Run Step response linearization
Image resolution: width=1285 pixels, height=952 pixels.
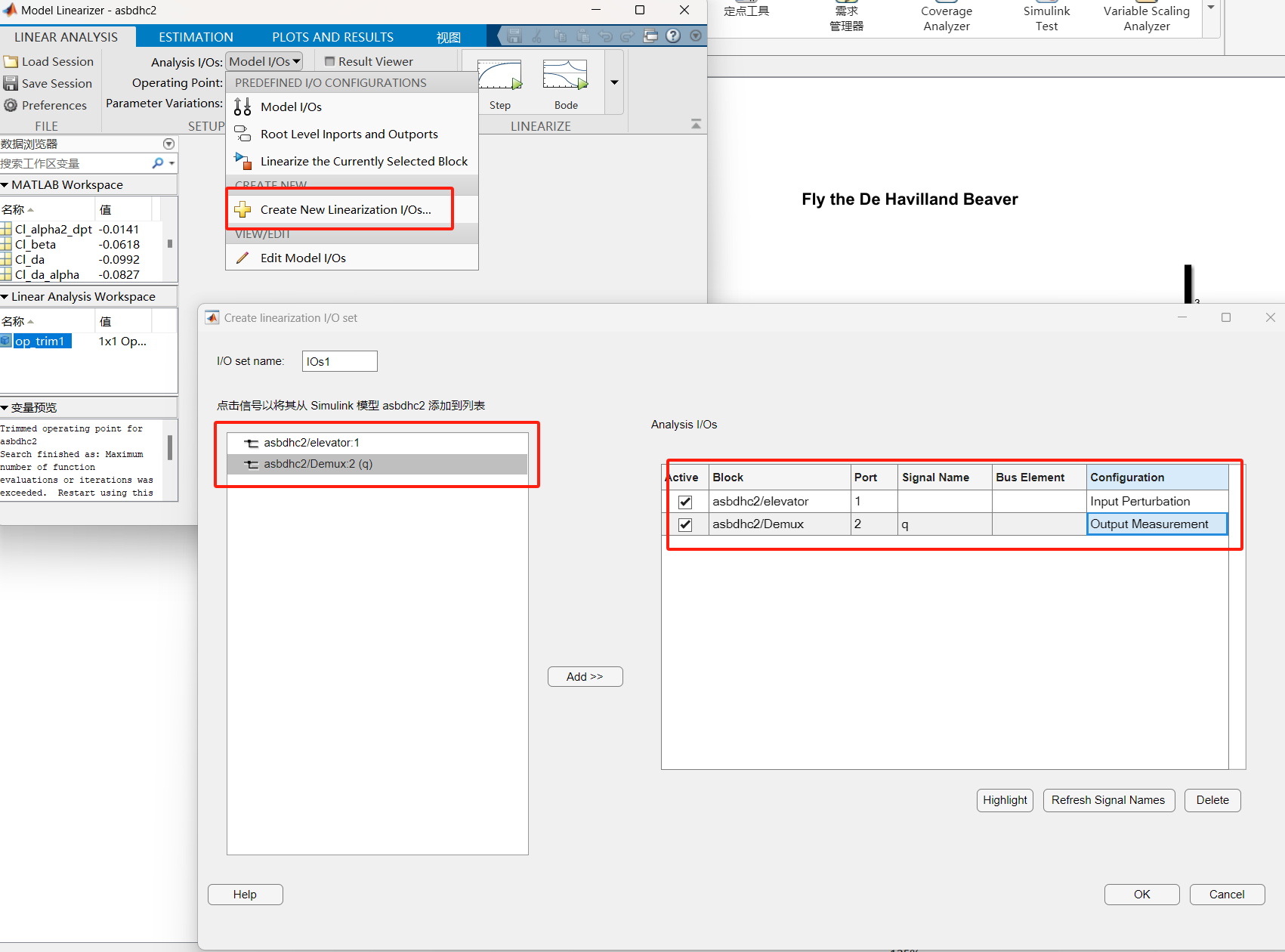500,85
